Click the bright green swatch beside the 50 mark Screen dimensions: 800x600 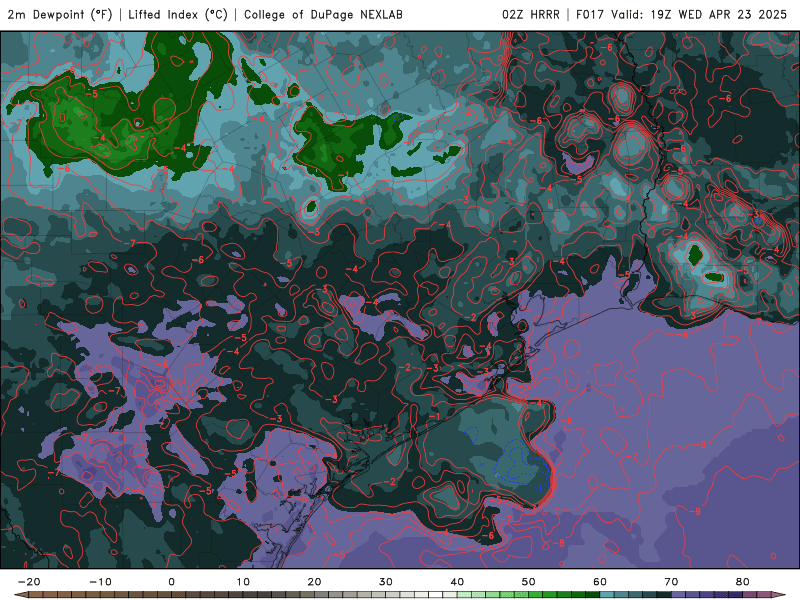pyautogui.click(x=536, y=595)
